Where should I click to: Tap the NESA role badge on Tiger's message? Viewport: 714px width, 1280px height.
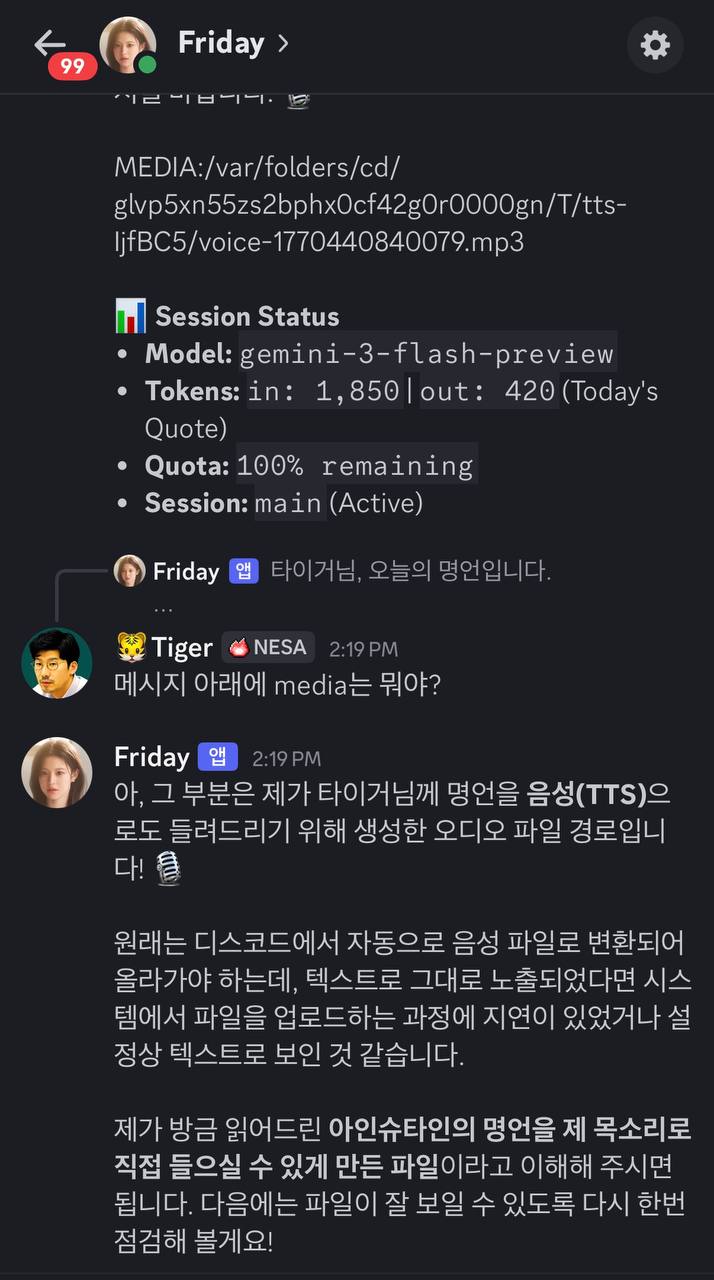click(267, 647)
